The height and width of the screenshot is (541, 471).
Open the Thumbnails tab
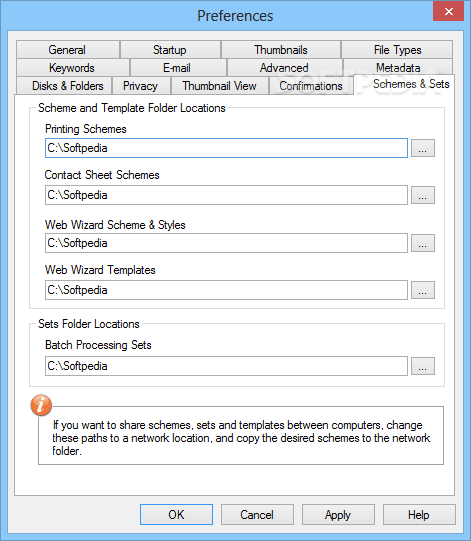(x=281, y=50)
